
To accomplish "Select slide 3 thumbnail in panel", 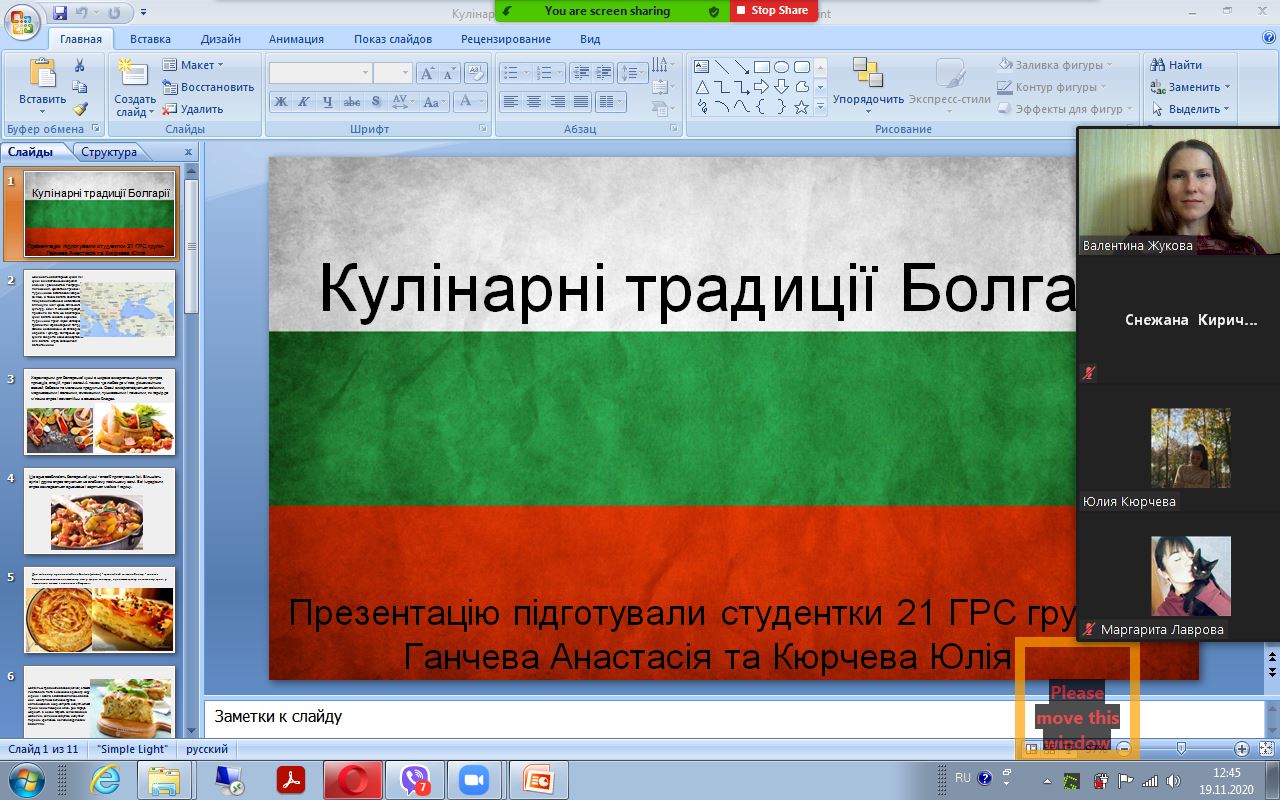I will coord(99,411).
